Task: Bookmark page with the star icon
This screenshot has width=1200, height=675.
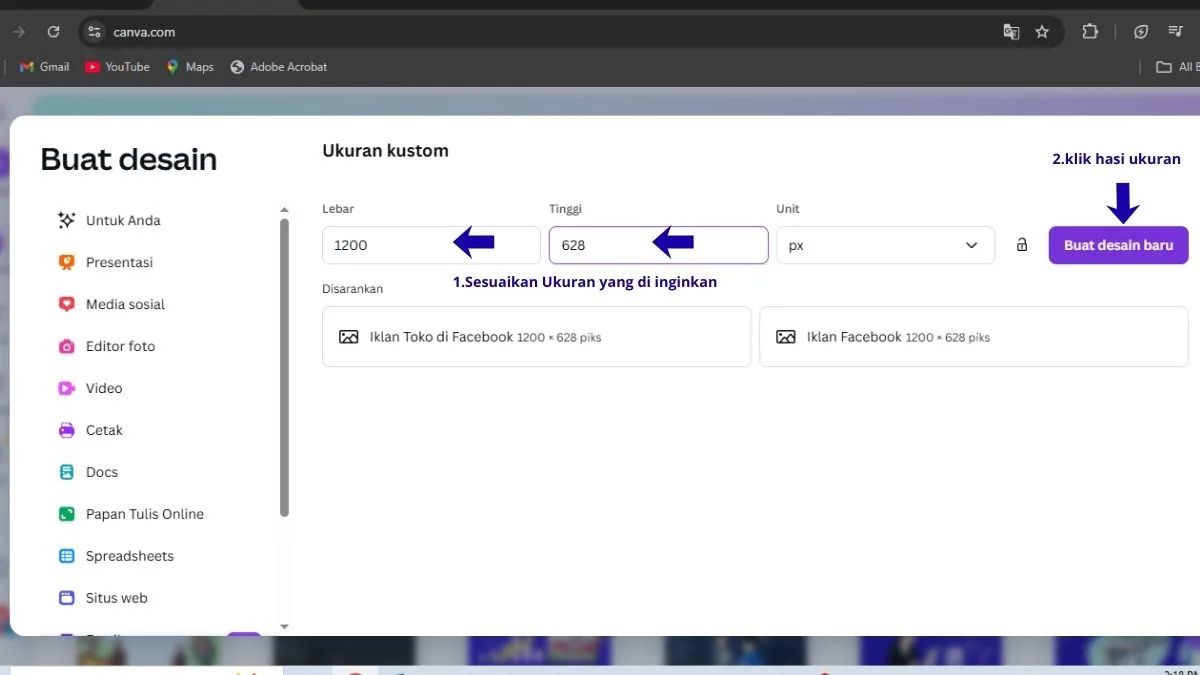Action: [x=1042, y=32]
